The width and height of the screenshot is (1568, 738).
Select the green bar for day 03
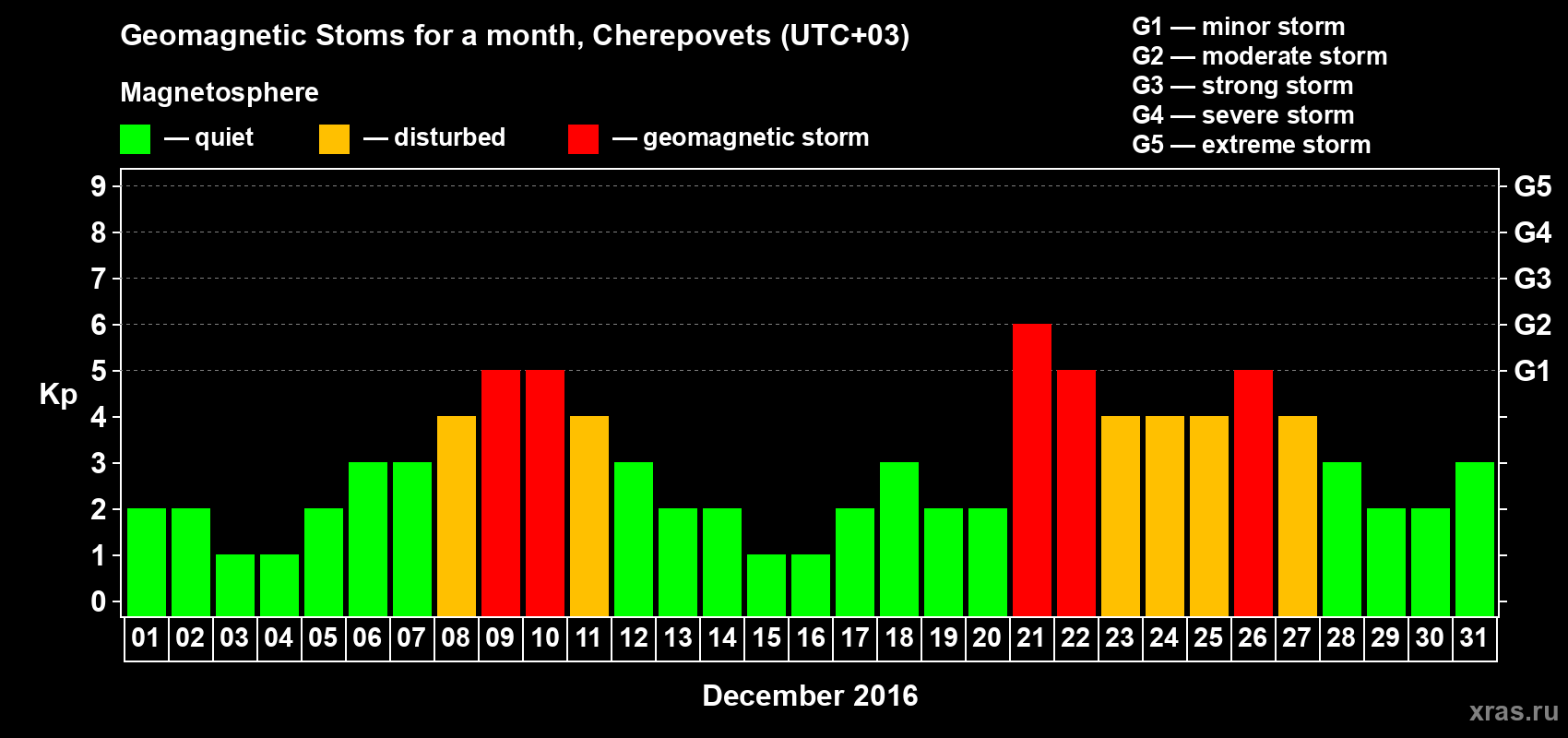[x=235, y=586]
